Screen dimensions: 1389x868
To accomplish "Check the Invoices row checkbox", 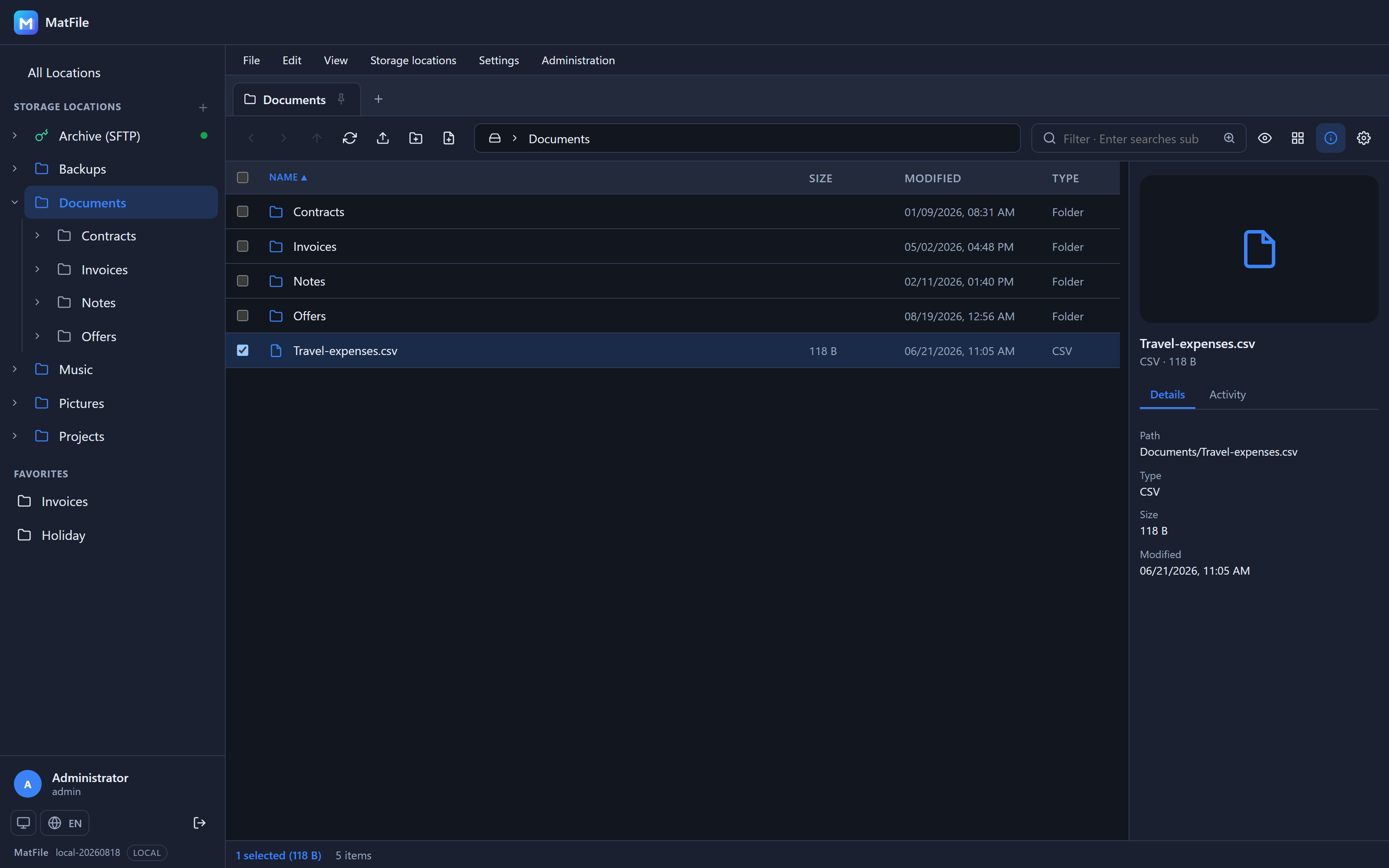I will 243,246.
